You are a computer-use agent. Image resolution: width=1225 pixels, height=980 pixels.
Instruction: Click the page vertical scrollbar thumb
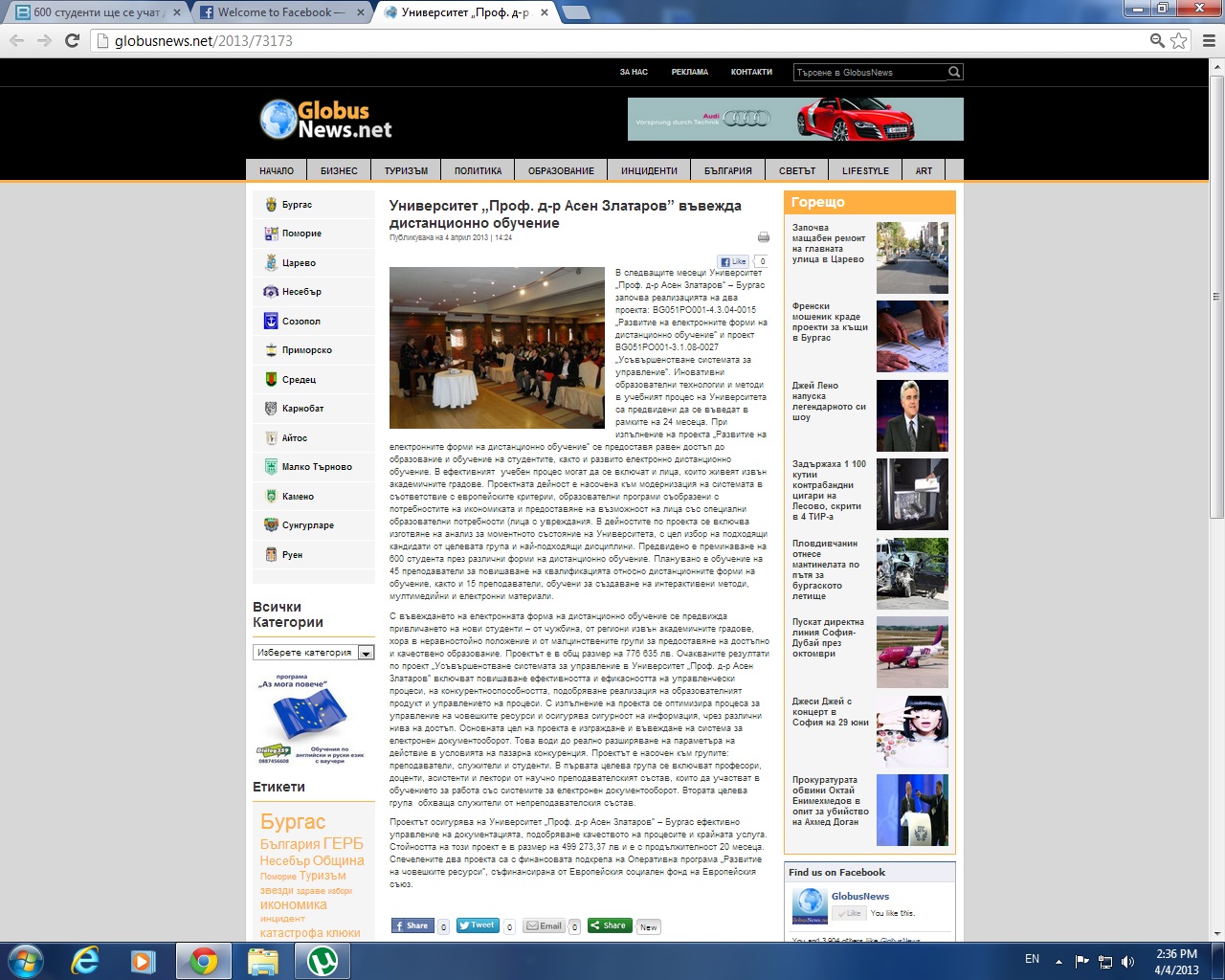[1216, 297]
